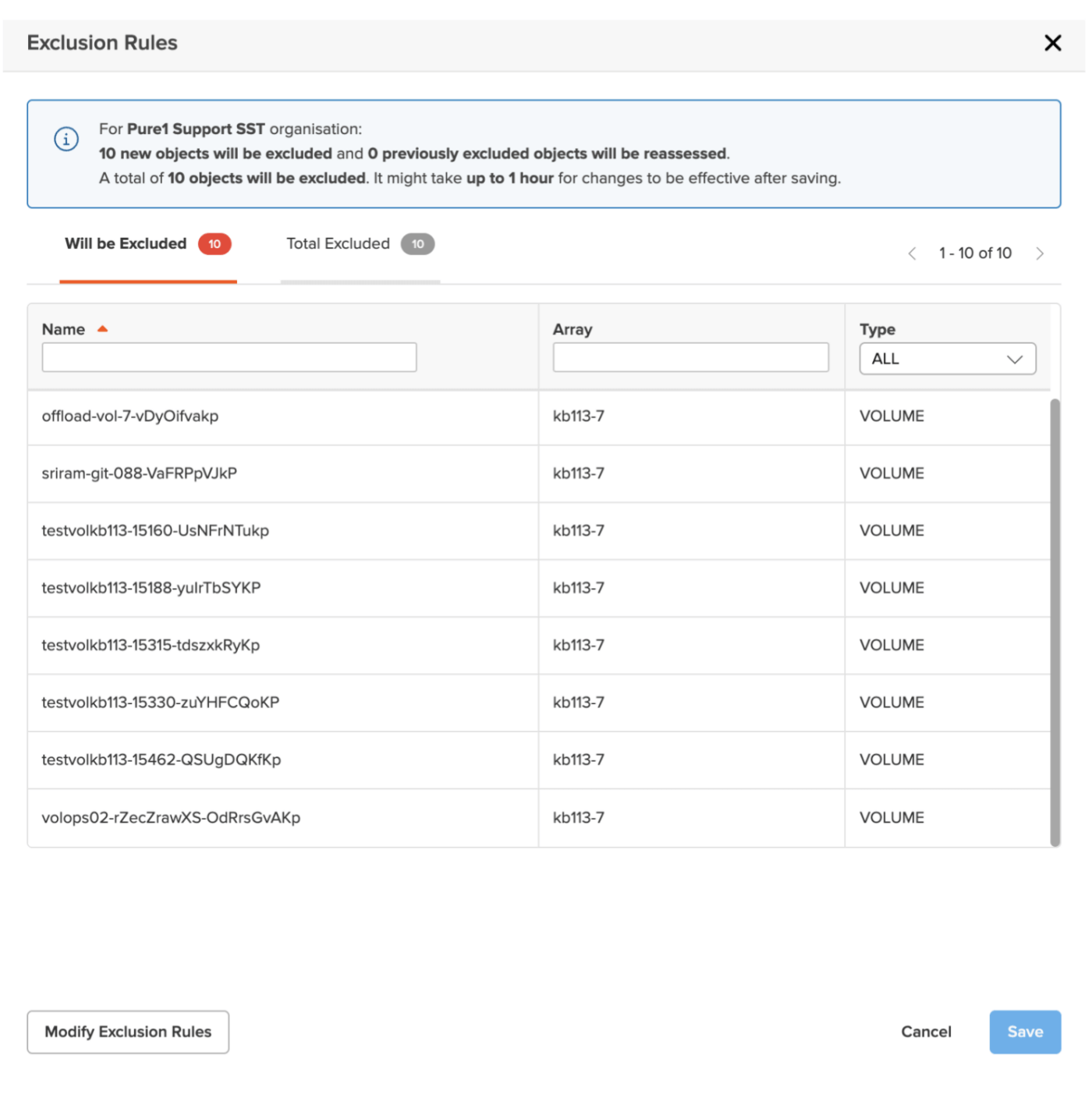This screenshot has height=1094, width=1092.
Task: Select row sriram-git-088-VaFRPpVJkP
Action: coord(539,474)
